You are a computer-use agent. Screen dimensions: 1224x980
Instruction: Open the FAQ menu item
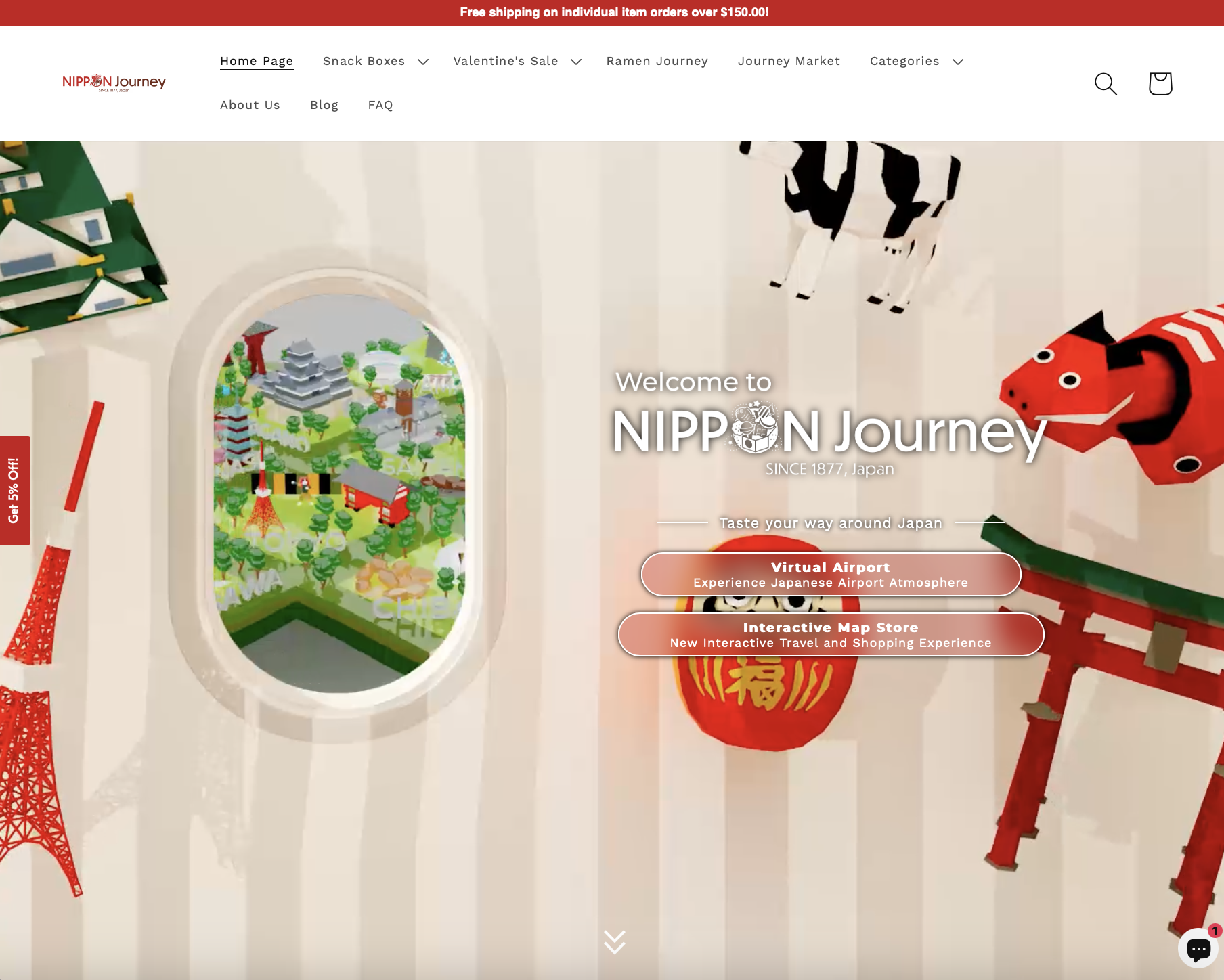tap(380, 105)
